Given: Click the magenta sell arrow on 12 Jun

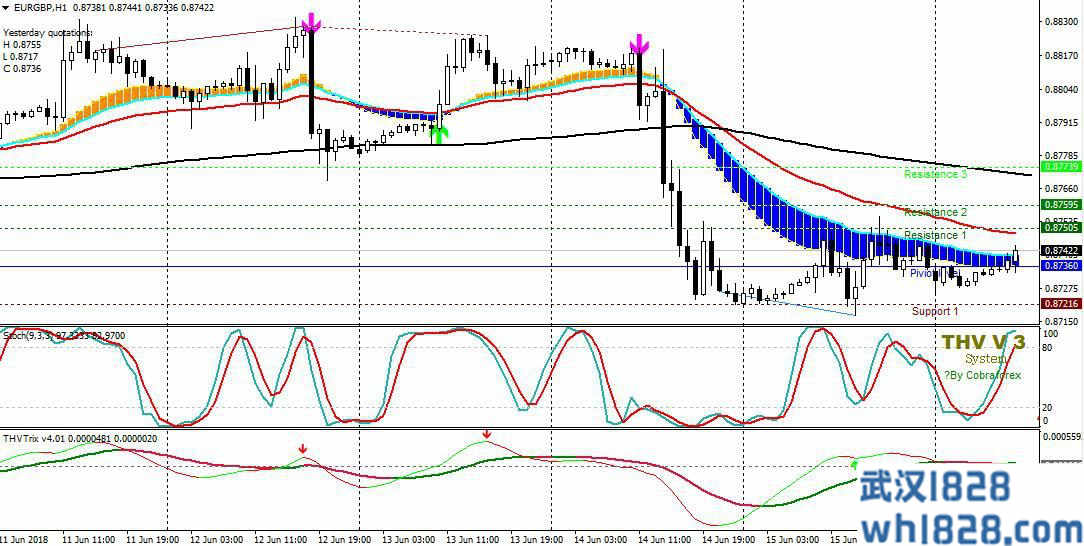Looking at the screenshot, I should (312, 22).
